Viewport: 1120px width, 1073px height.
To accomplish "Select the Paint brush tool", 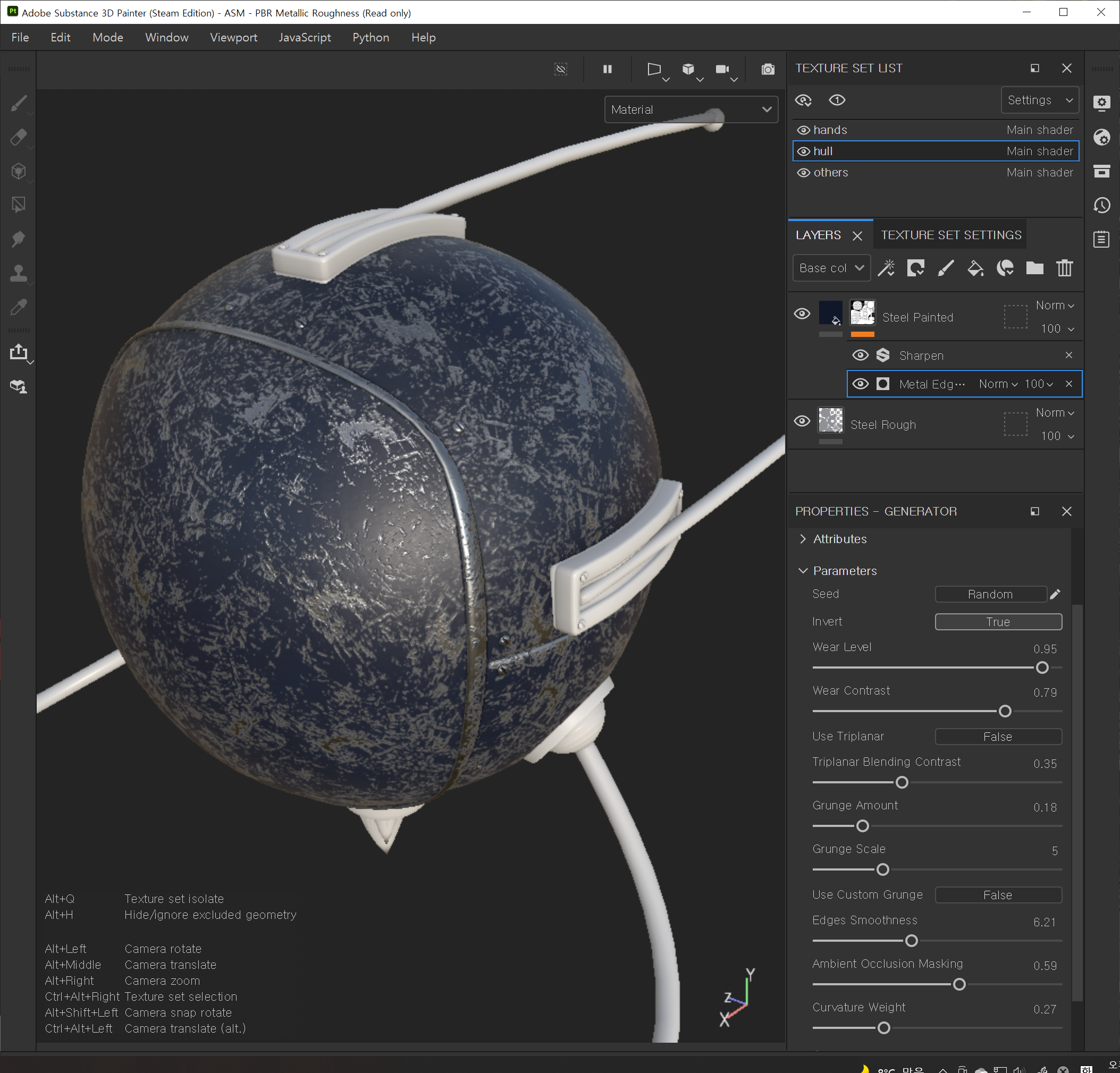I will [x=18, y=104].
